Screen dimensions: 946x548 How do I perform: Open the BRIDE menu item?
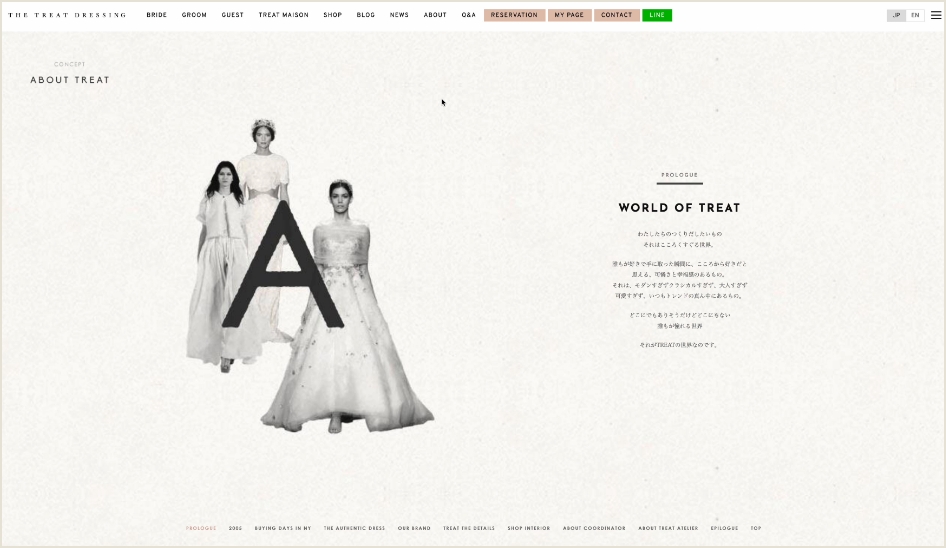(x=156, y=15)
